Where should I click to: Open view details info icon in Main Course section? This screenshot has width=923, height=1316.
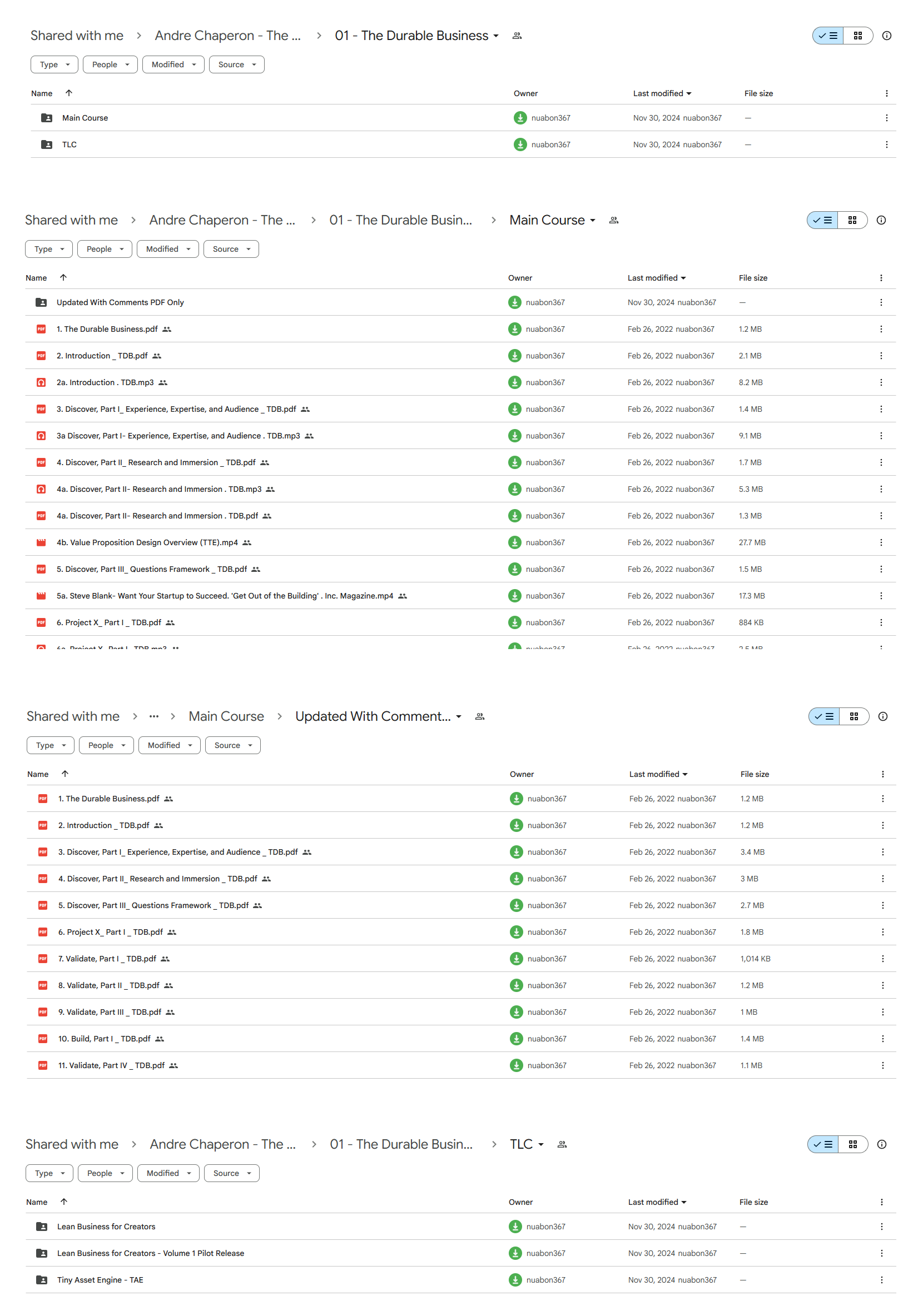pyautogui.click(x=881, y=220)
